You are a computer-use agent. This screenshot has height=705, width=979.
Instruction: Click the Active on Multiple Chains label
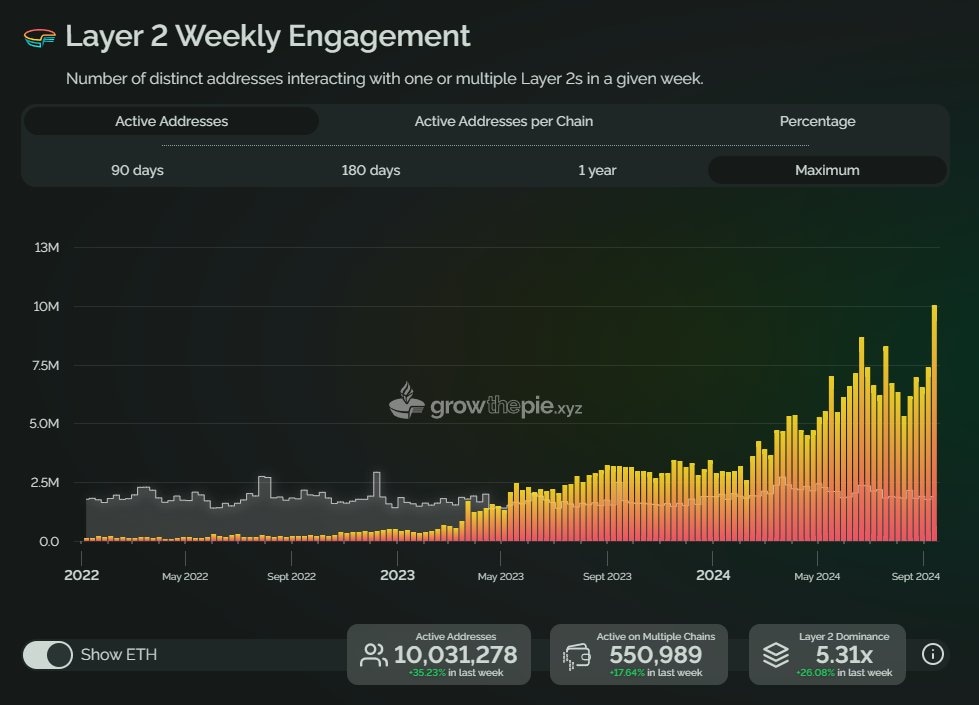[656, 636]
